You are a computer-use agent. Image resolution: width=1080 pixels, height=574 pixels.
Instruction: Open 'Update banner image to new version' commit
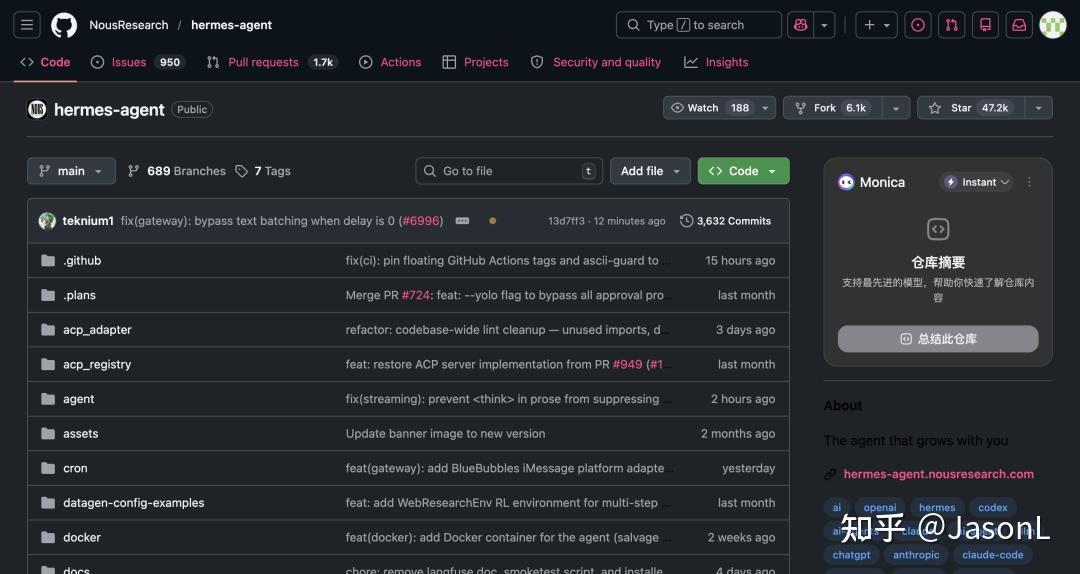446,433
